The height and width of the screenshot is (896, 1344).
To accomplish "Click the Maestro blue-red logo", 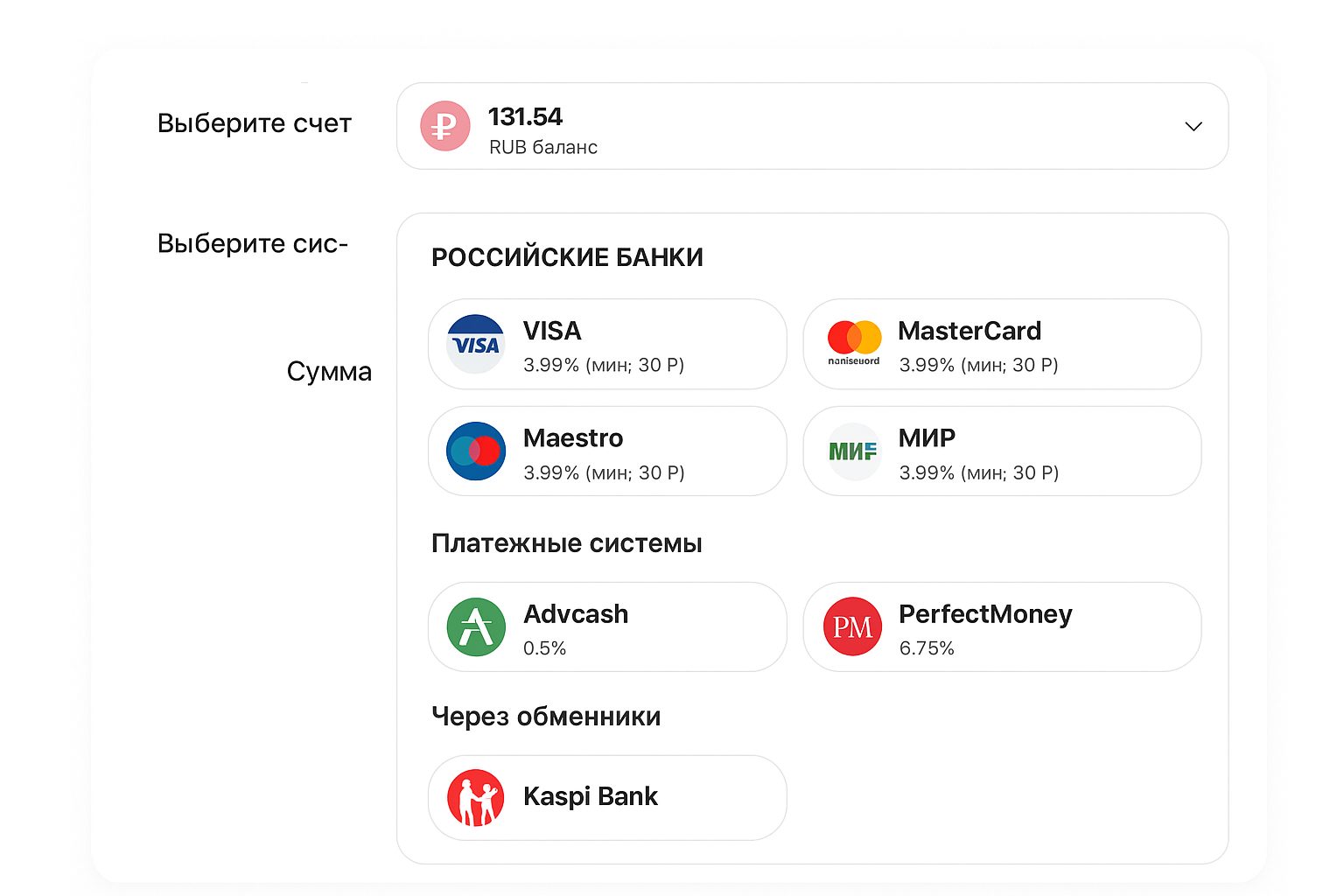I will (x=475, y=451).
